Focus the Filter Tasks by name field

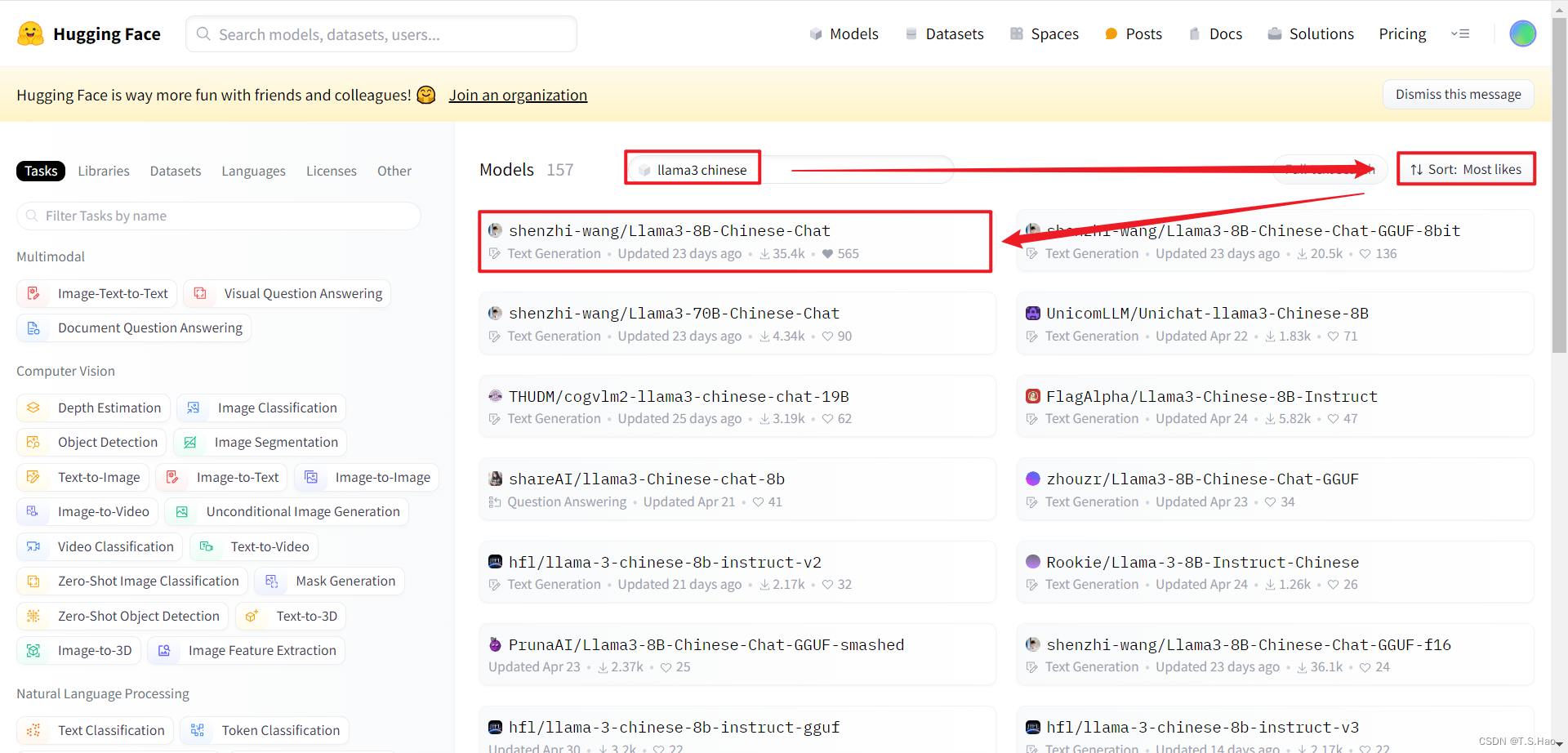[x=219, y=216]
